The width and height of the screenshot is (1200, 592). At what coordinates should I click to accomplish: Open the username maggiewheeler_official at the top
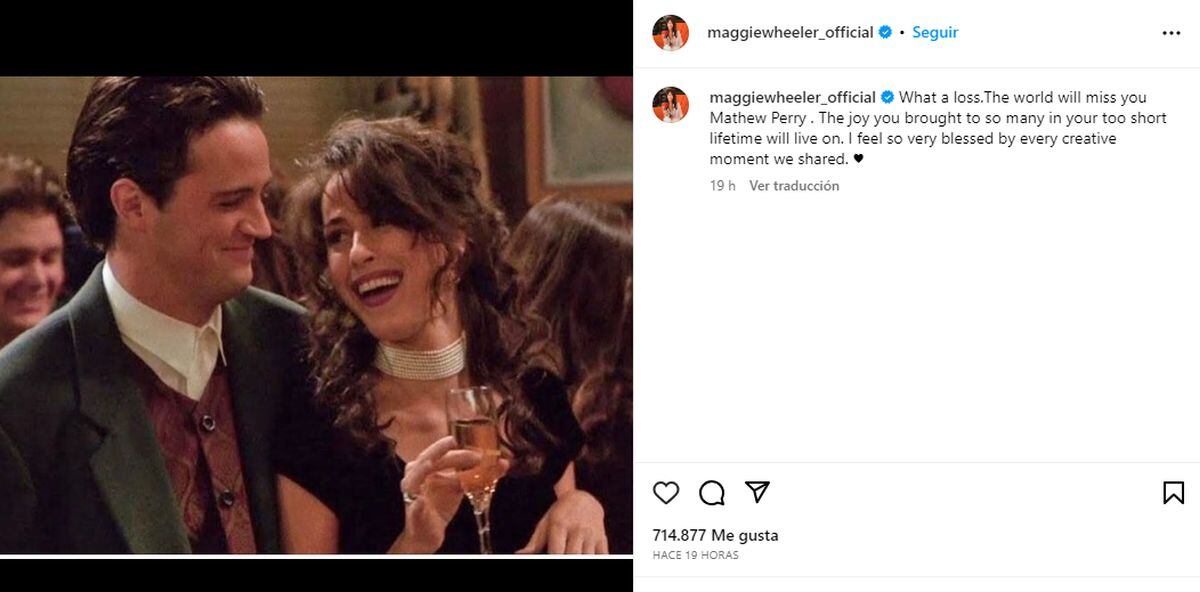(x=787, y=31)
